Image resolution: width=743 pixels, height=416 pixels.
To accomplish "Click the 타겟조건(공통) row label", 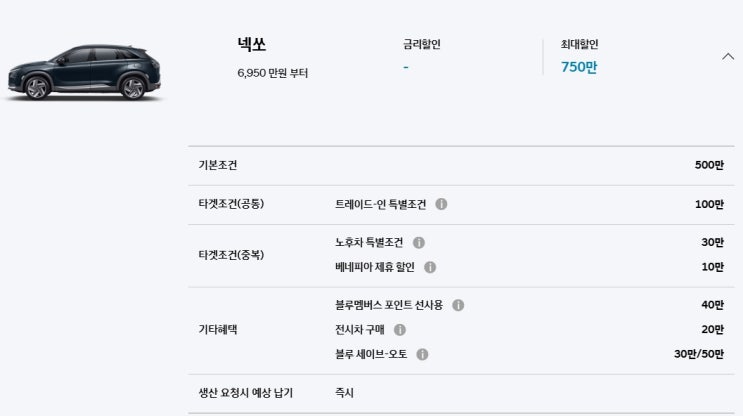I will [231, 204].
